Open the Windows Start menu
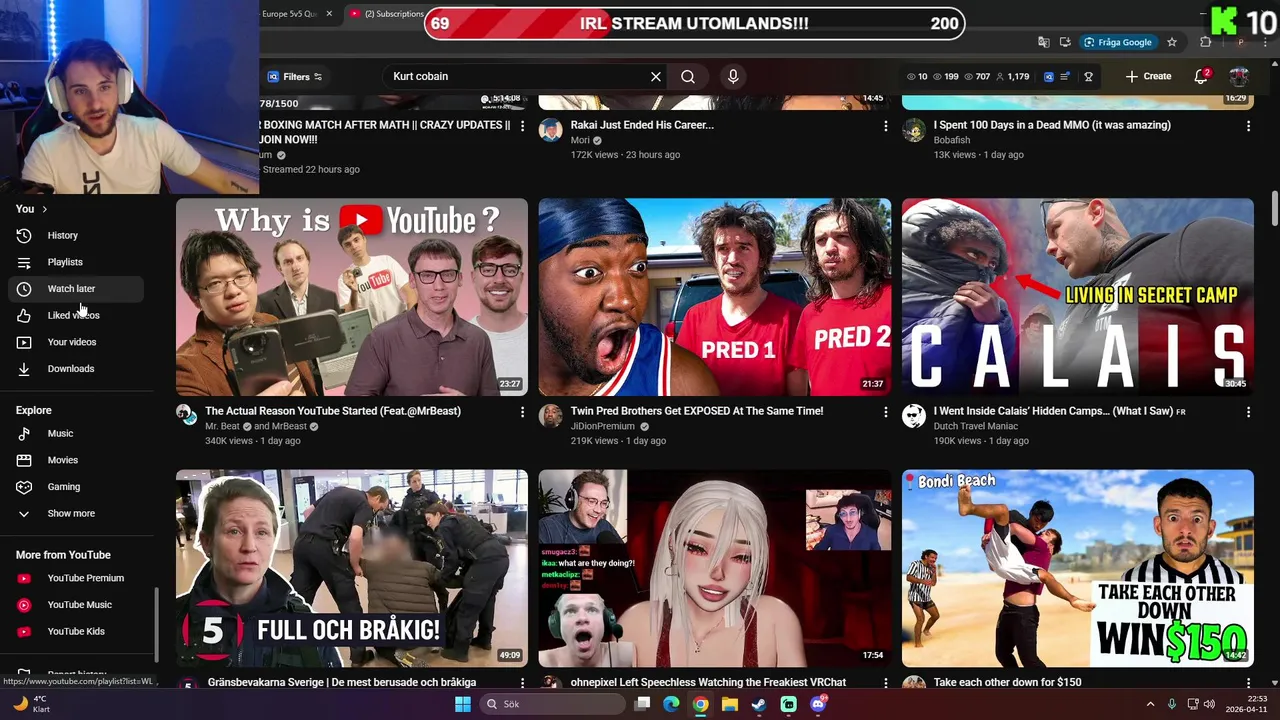1280x720 pixels. [x=462, y=704]
